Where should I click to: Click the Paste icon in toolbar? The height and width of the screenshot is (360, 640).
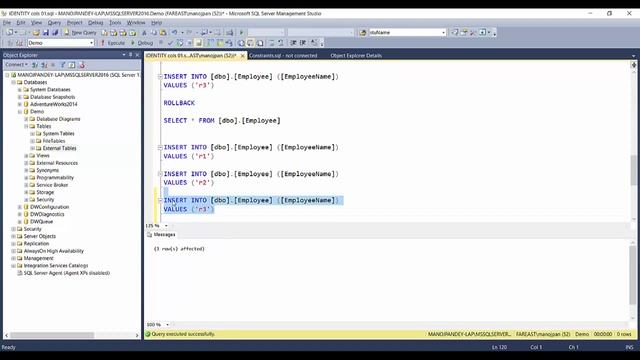tap(163, 32)
